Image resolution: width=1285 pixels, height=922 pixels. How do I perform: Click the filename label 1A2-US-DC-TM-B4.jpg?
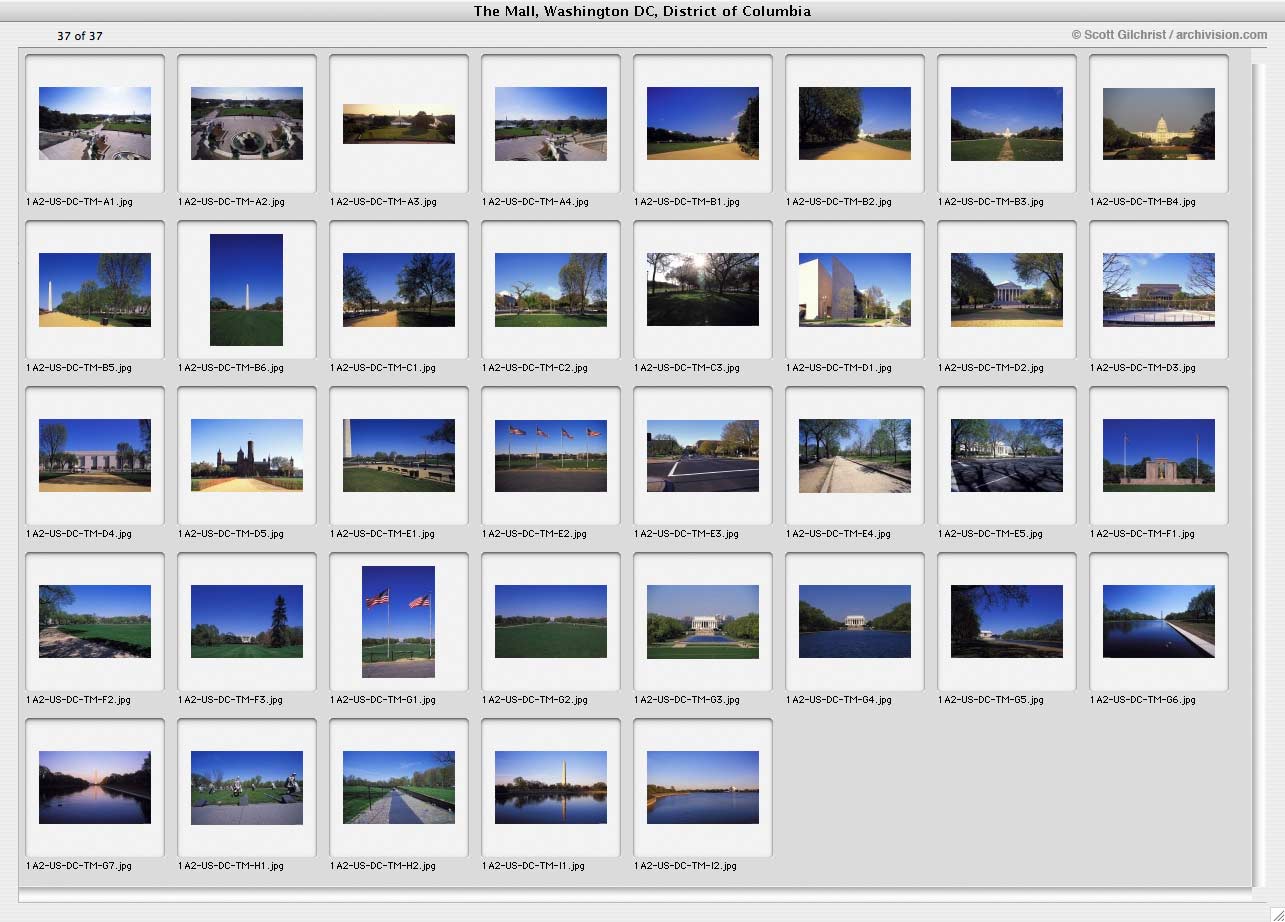pos(1143,202)
